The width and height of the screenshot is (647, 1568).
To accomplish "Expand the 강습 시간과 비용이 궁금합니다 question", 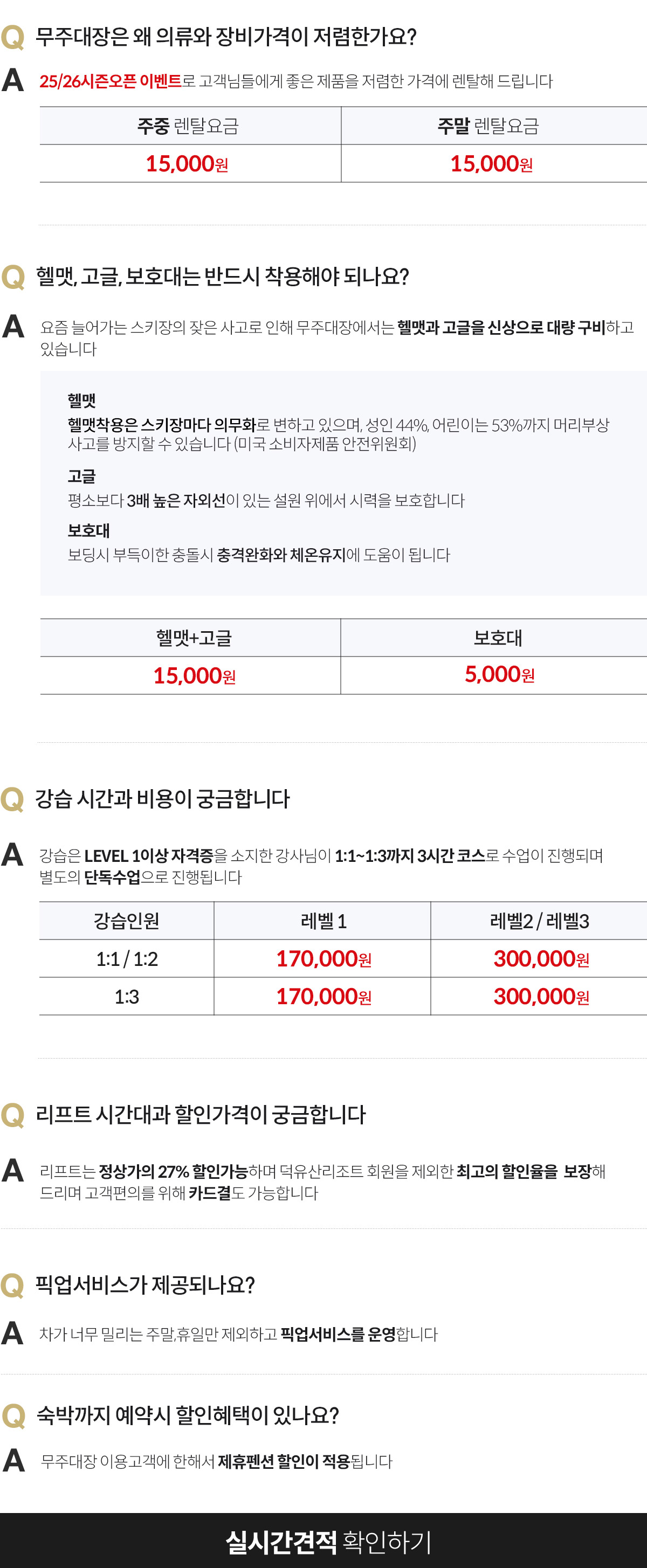I will (x=162, y=799).
